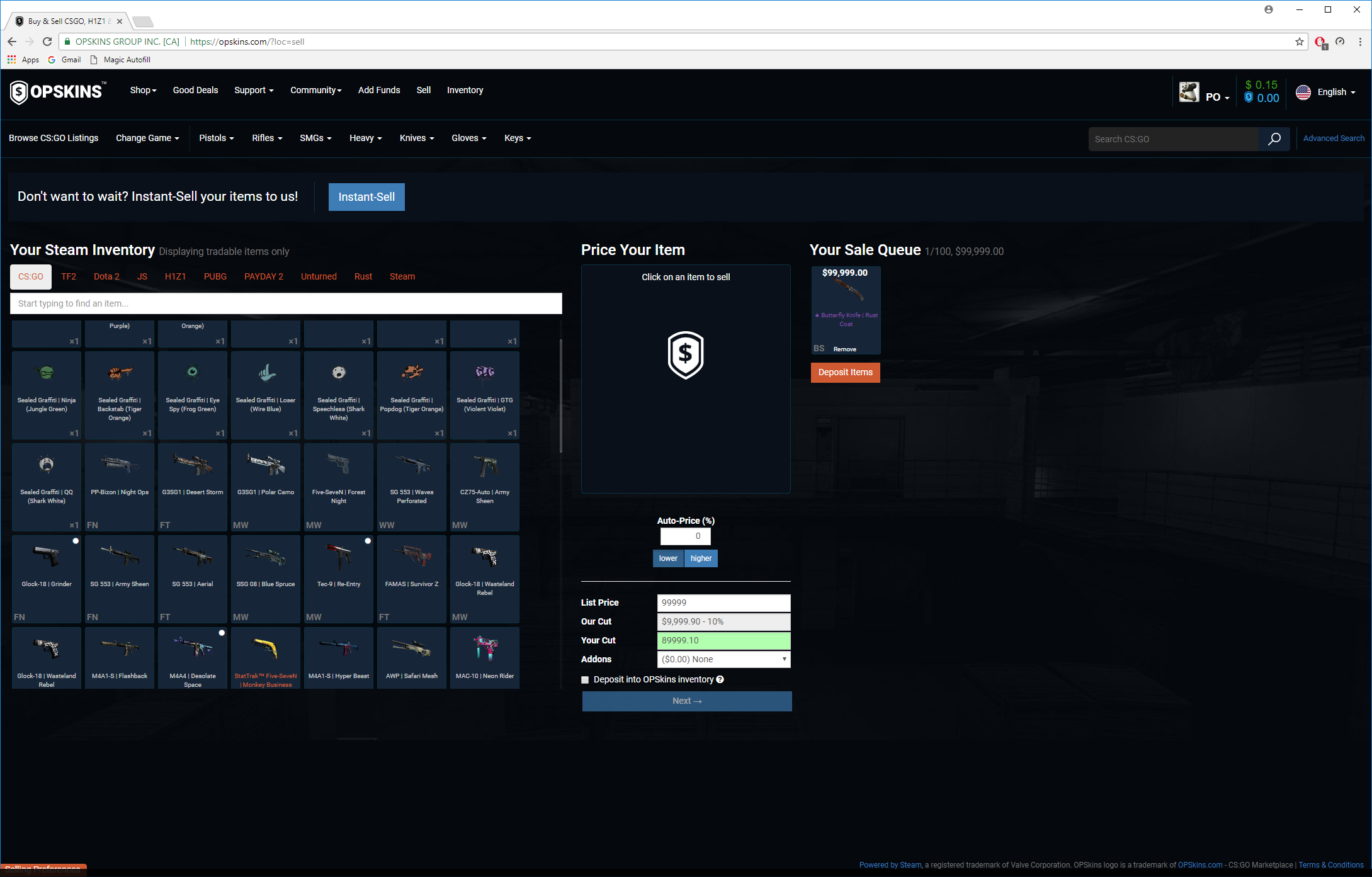Viewport: 1372px width, 877px height.
Task: Select Sealed Graffiti Backstab Tiger Orange item
Action: click(x=120, y=395)
